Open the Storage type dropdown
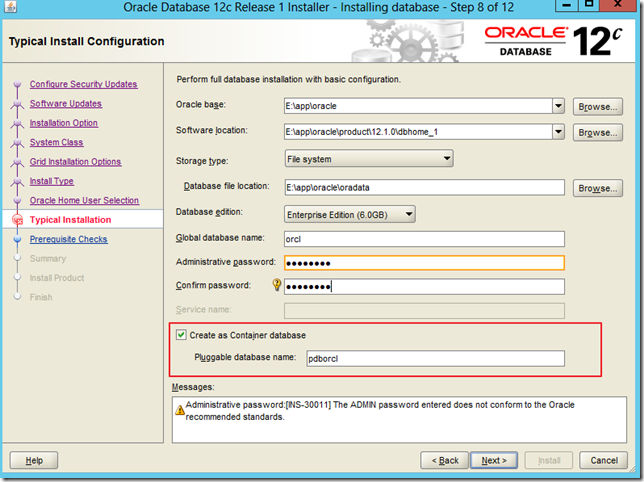 [x=446, y=159]
